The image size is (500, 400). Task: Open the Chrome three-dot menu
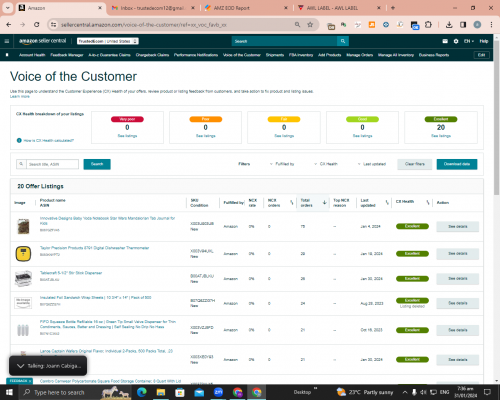pos(491,24)
